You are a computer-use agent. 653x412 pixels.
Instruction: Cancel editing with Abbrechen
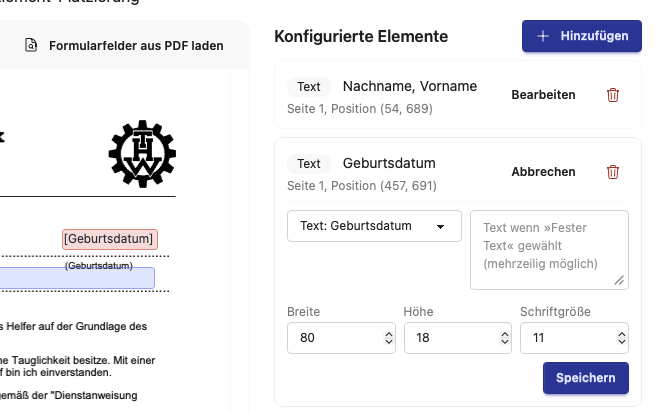[543, 172]
